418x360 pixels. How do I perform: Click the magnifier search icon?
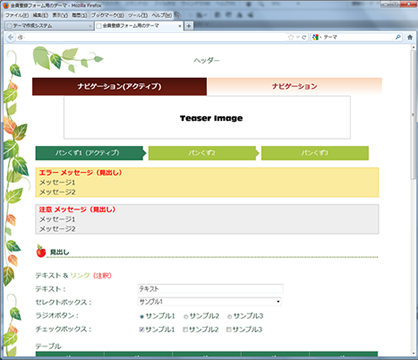[x=398, y=37]
